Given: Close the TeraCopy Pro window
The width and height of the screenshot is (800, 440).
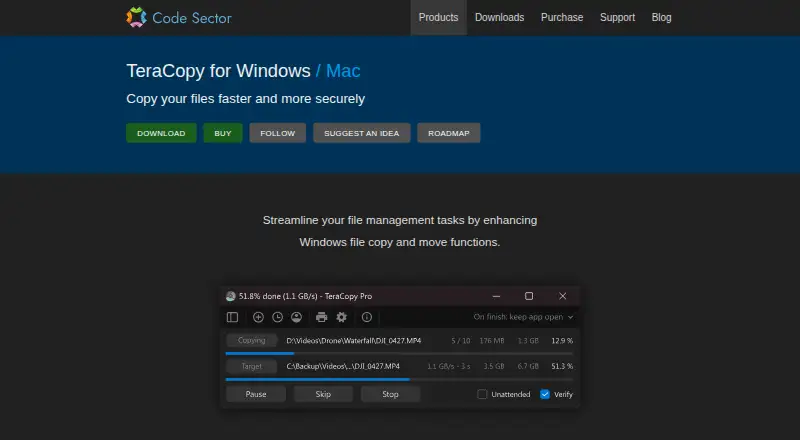Looking at the screenshot, I should [x=563, y=296].
